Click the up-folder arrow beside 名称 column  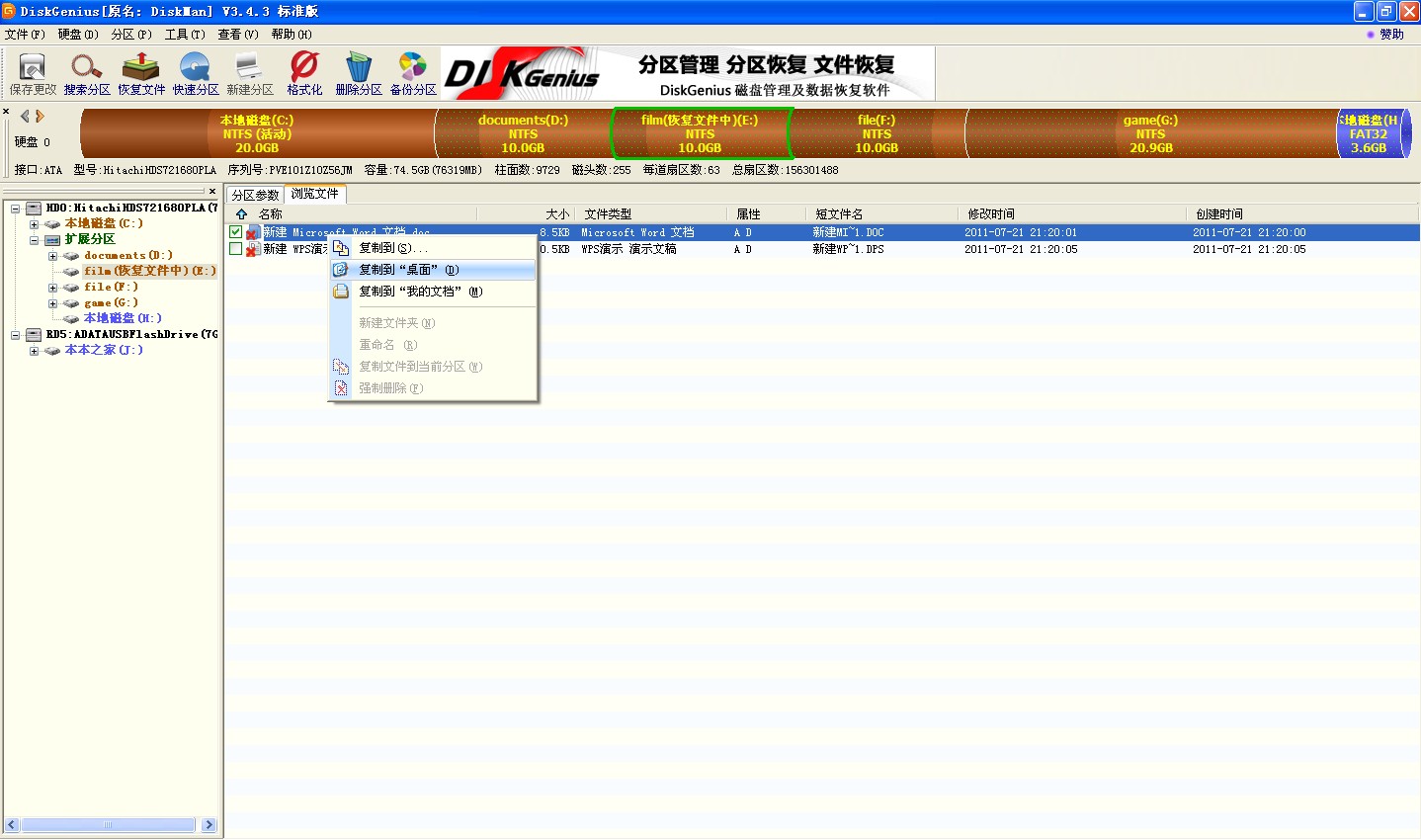[241, 214]
